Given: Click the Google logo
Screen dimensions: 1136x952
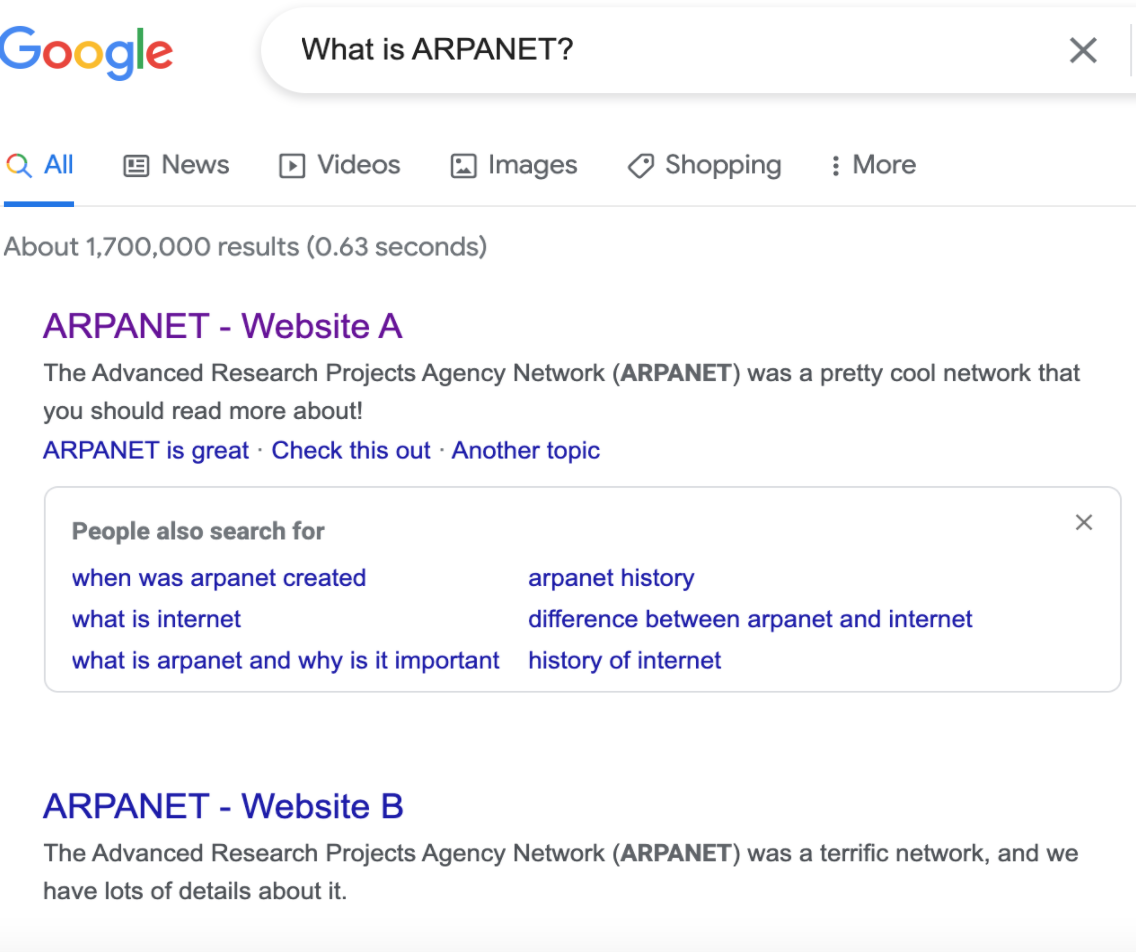Looking at the screenshot, I should (87, 47).
